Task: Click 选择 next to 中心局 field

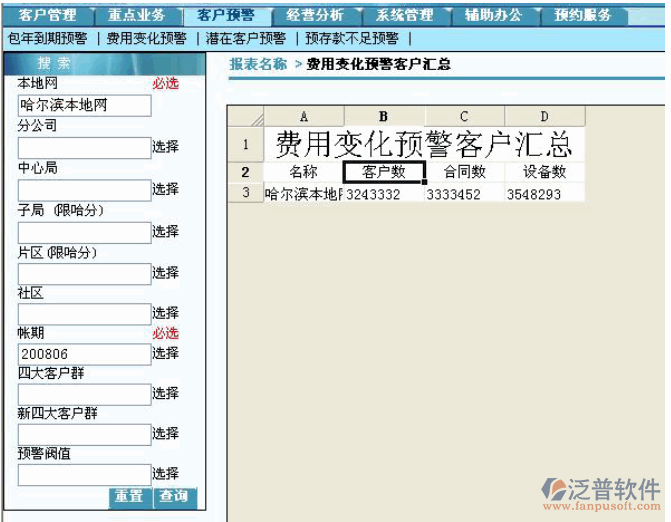Action: tap(165, 189)
